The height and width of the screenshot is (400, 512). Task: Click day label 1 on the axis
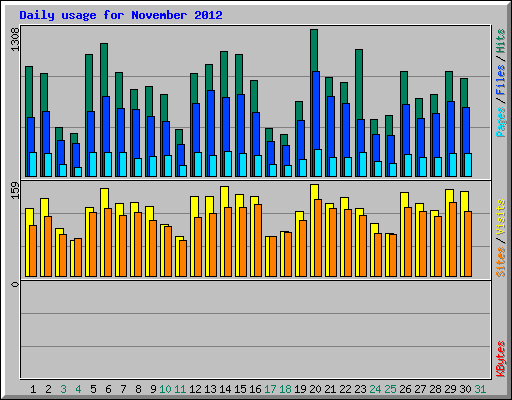(33, 389)
